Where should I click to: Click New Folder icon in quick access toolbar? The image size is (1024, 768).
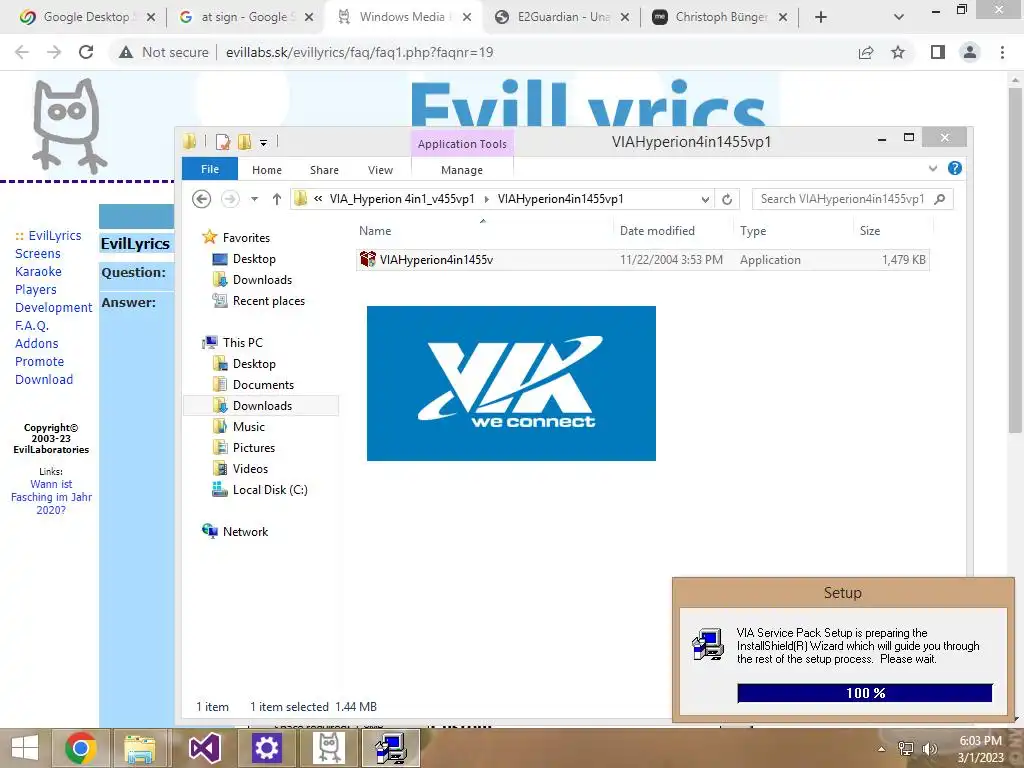[245, 142]
